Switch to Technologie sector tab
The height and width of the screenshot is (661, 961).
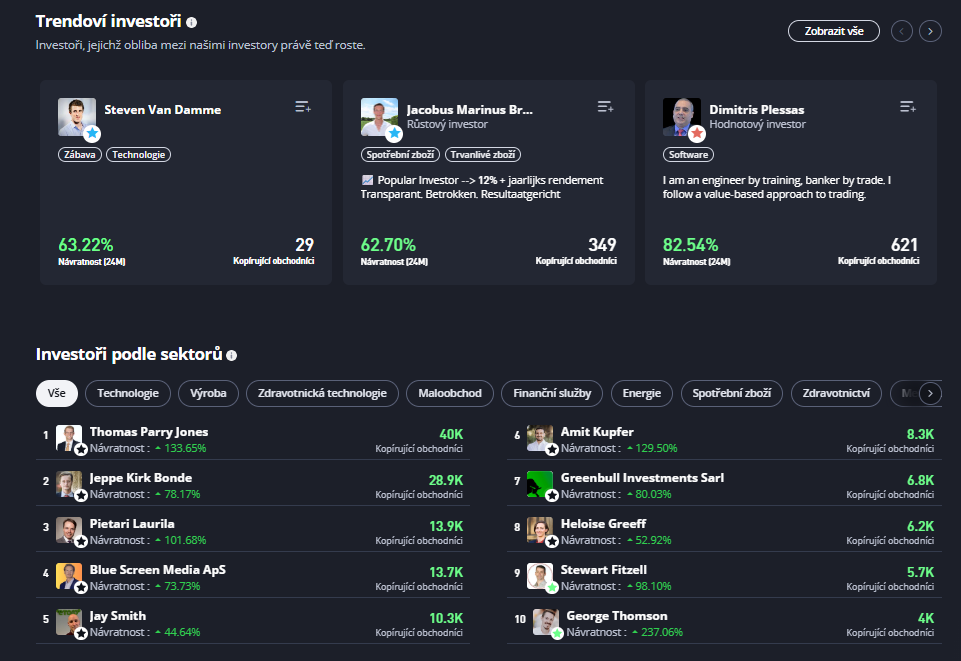128,393
